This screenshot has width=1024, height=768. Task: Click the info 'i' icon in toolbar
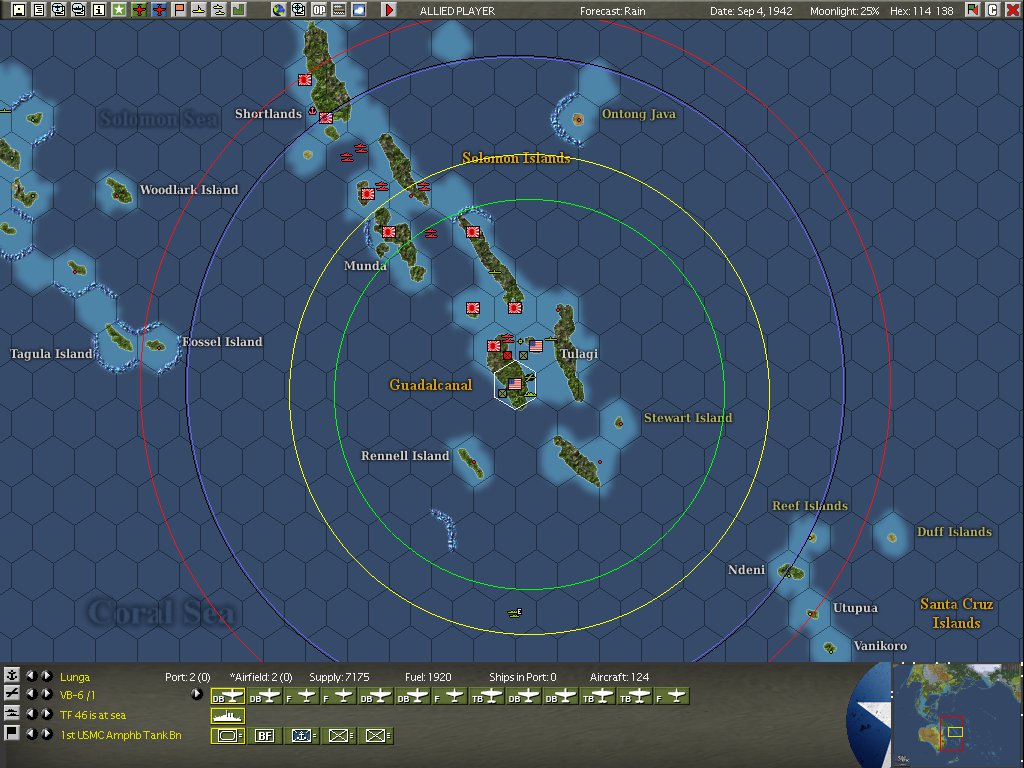click(99, 10)
